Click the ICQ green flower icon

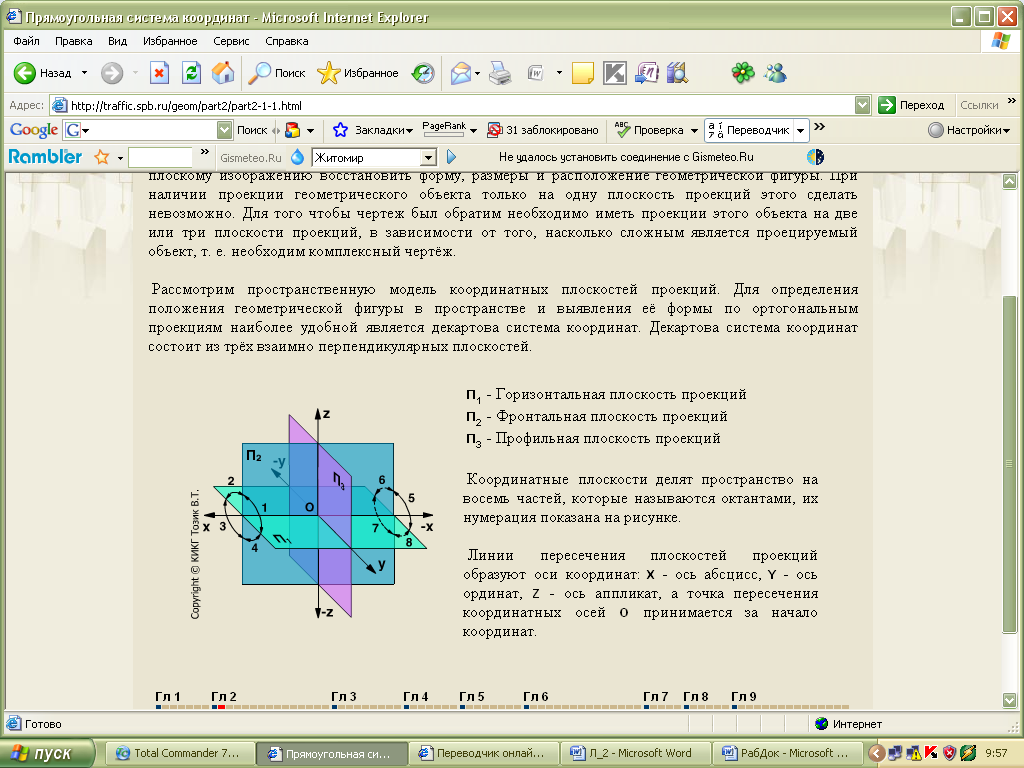(x=742, y=73)
